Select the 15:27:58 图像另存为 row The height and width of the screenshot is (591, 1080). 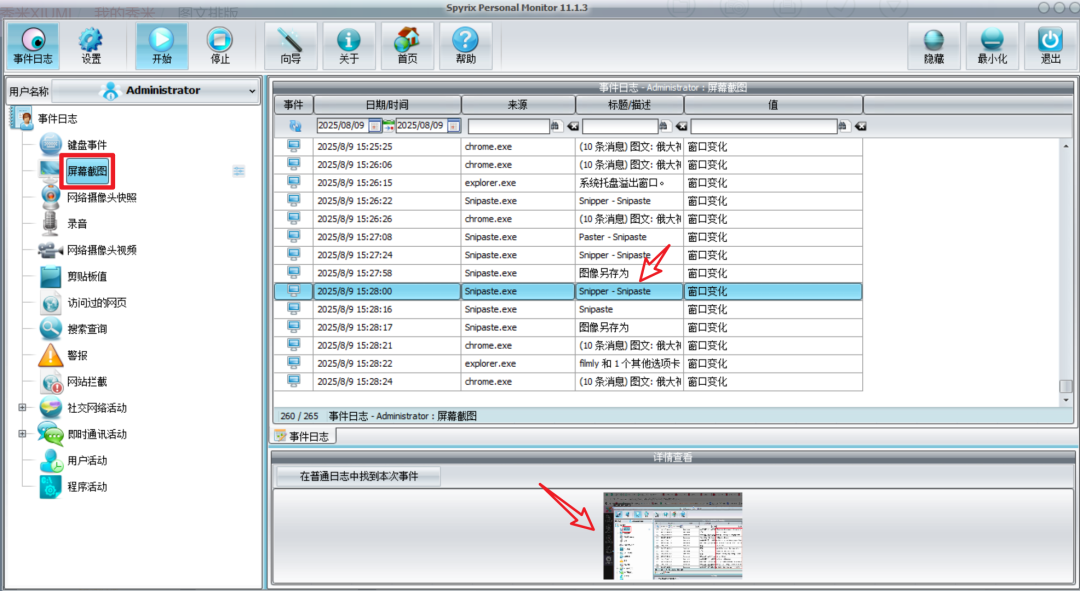pos(568,273)
